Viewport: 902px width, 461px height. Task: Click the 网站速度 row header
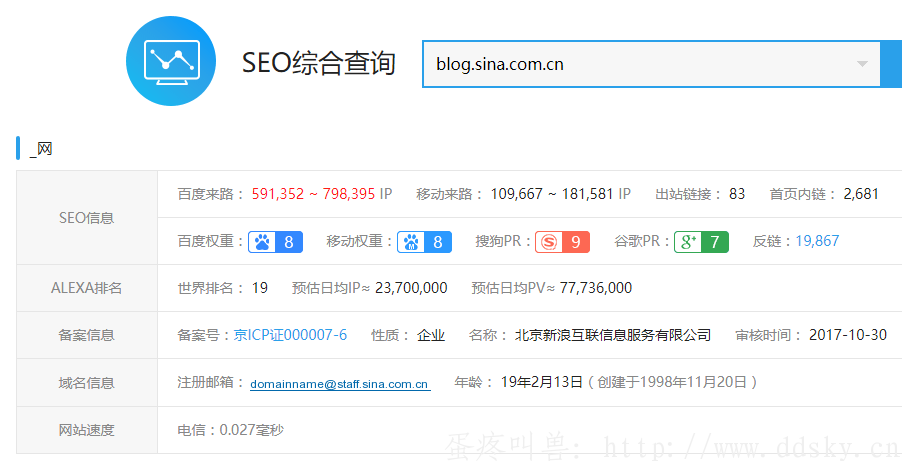click(87, 430)
